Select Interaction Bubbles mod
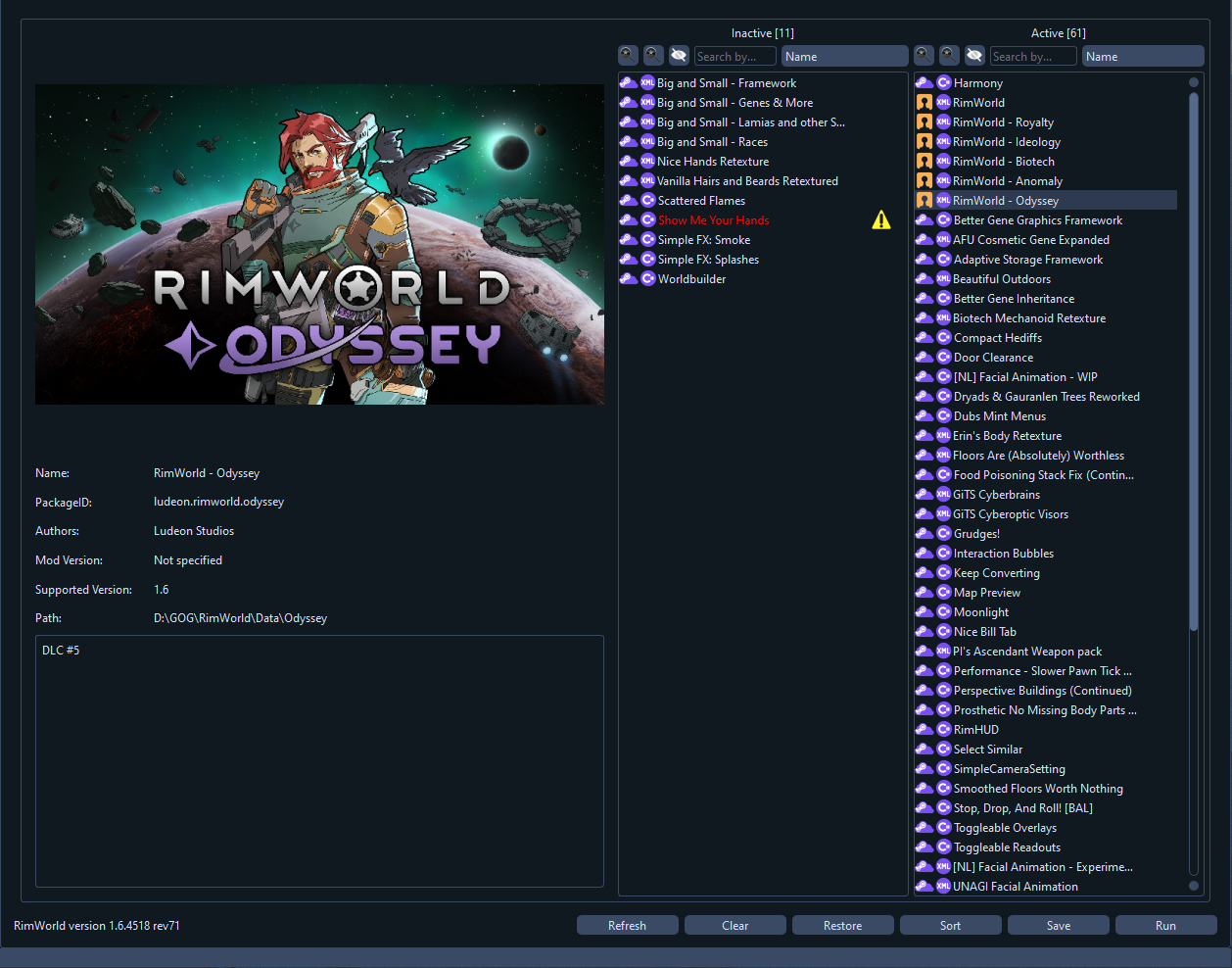 1046,554
